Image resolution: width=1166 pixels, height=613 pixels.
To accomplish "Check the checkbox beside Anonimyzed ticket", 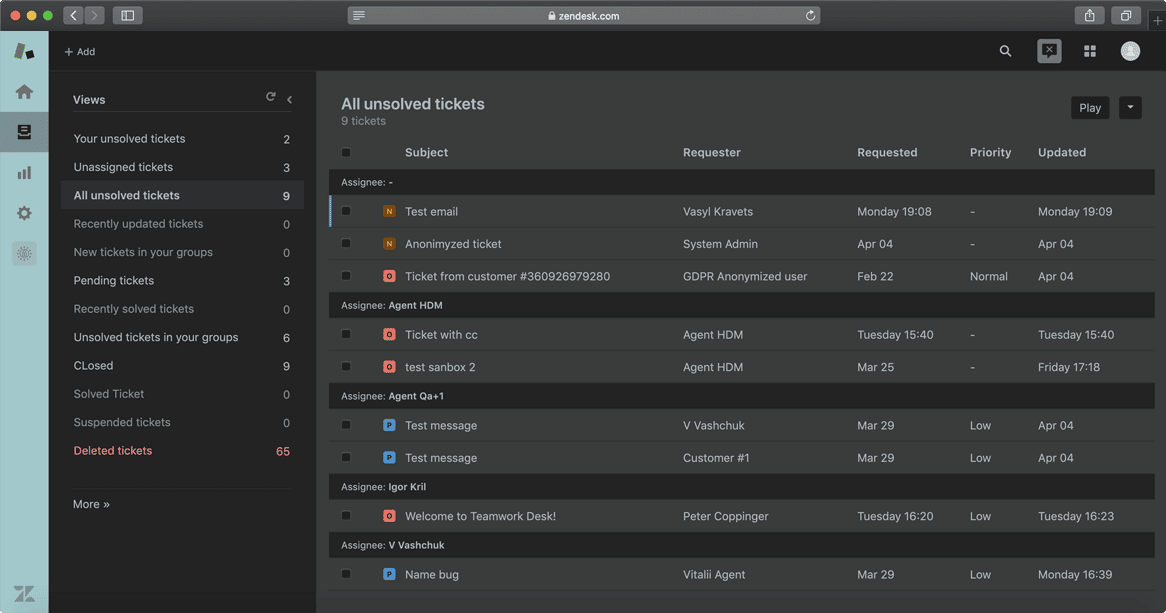I will tap(345, 243).
